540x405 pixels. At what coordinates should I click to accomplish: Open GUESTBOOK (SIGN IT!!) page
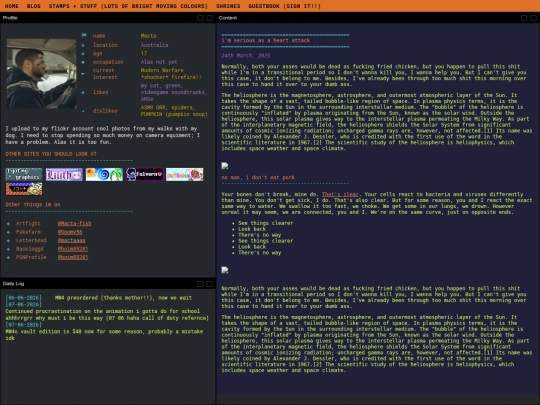284,6
